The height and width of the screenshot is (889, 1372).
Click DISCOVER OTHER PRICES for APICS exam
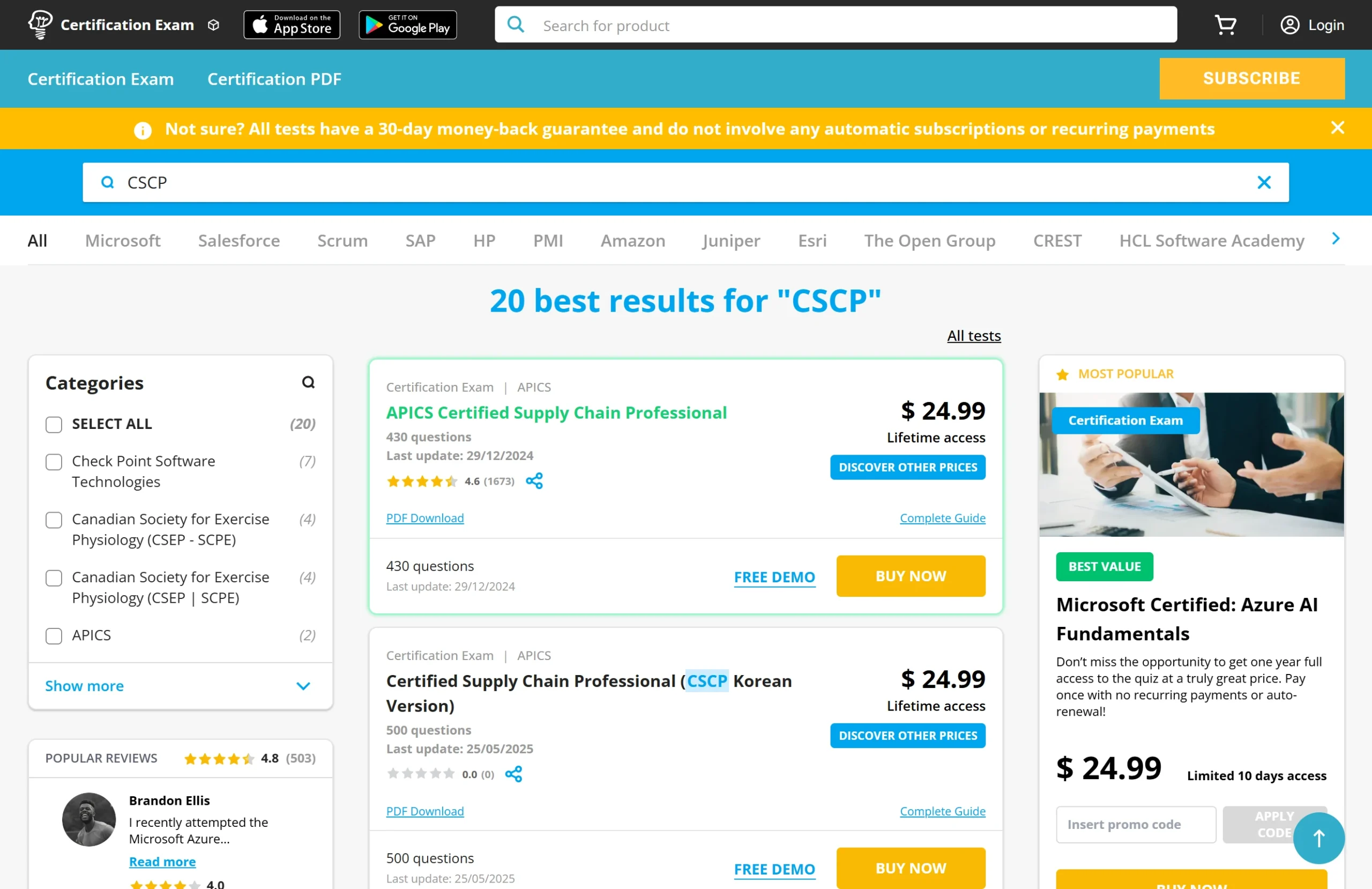pyautogui.click(x=908, y=466)
